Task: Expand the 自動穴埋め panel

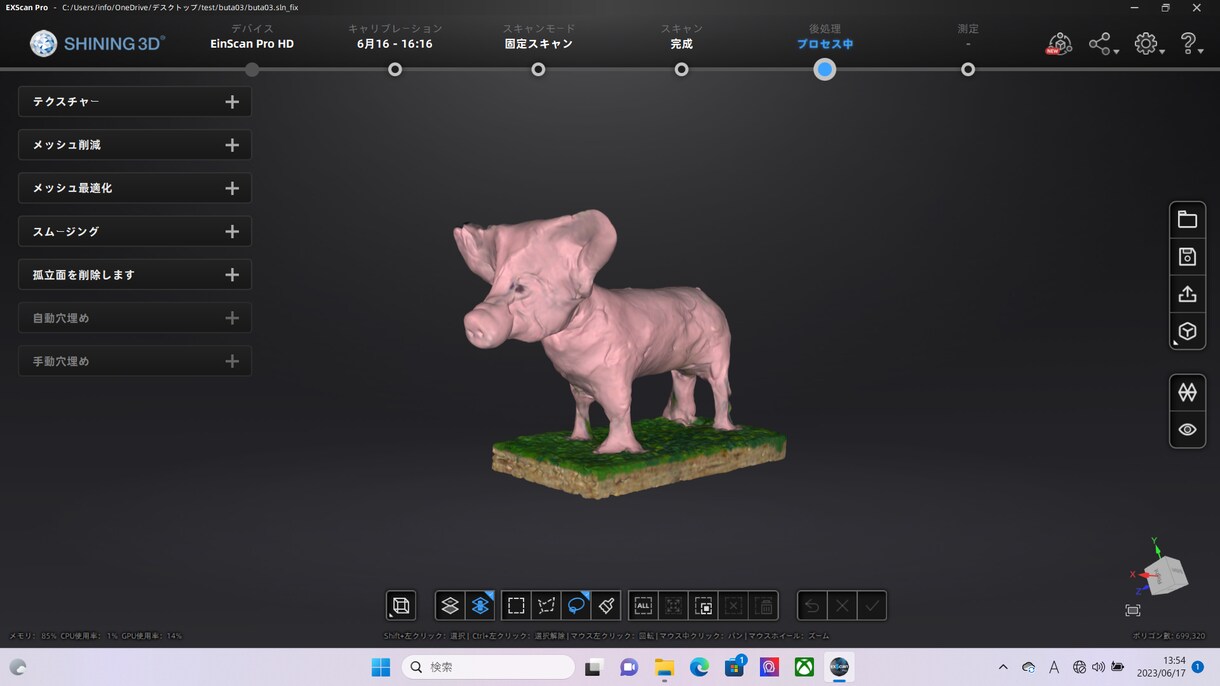Action: [x=135, y=318]
